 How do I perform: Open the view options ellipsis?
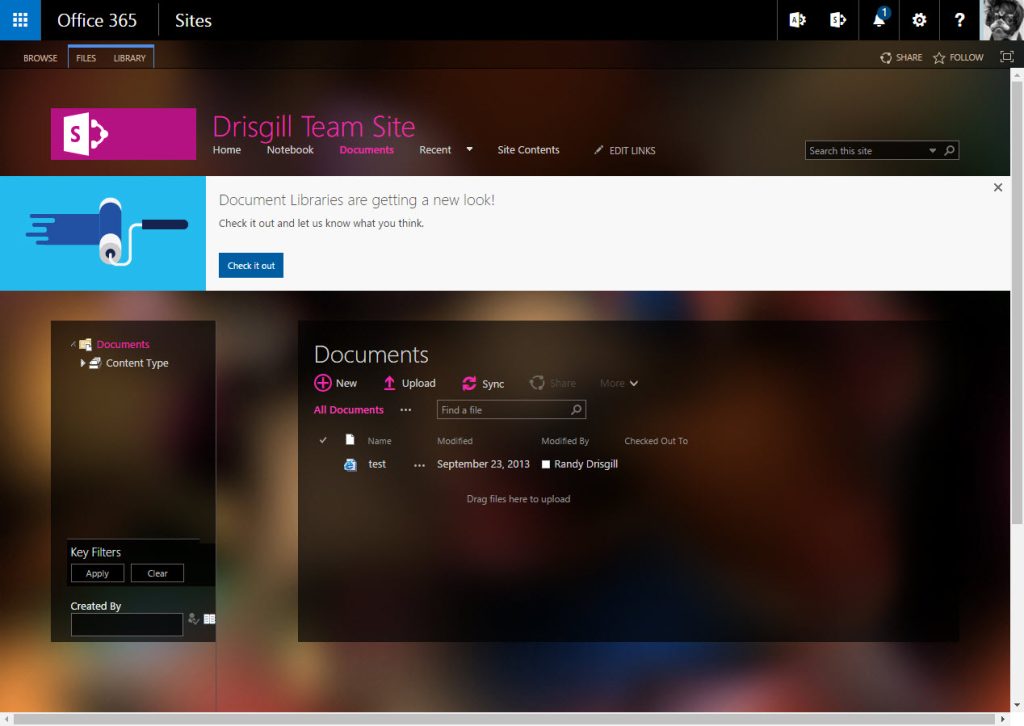[x=406, y=410]
